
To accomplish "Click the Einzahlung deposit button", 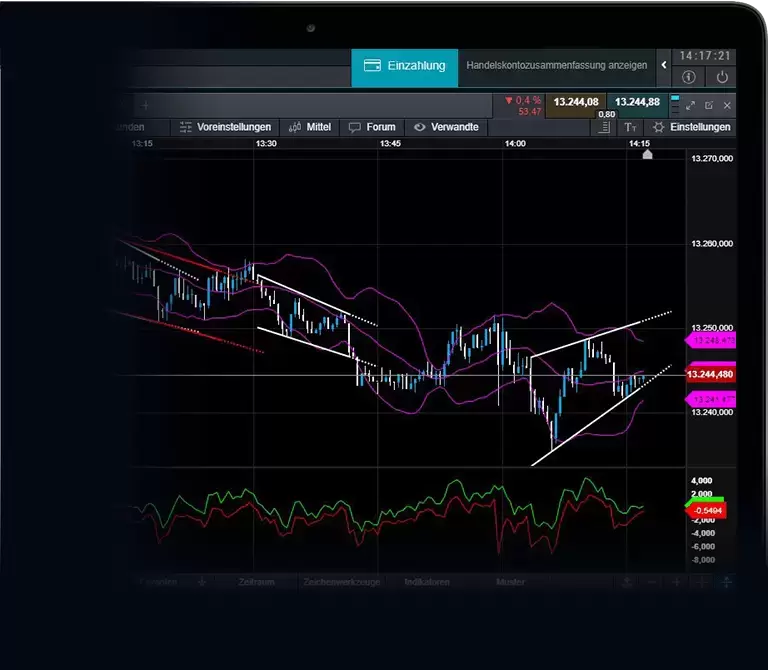I will (404, 66).
